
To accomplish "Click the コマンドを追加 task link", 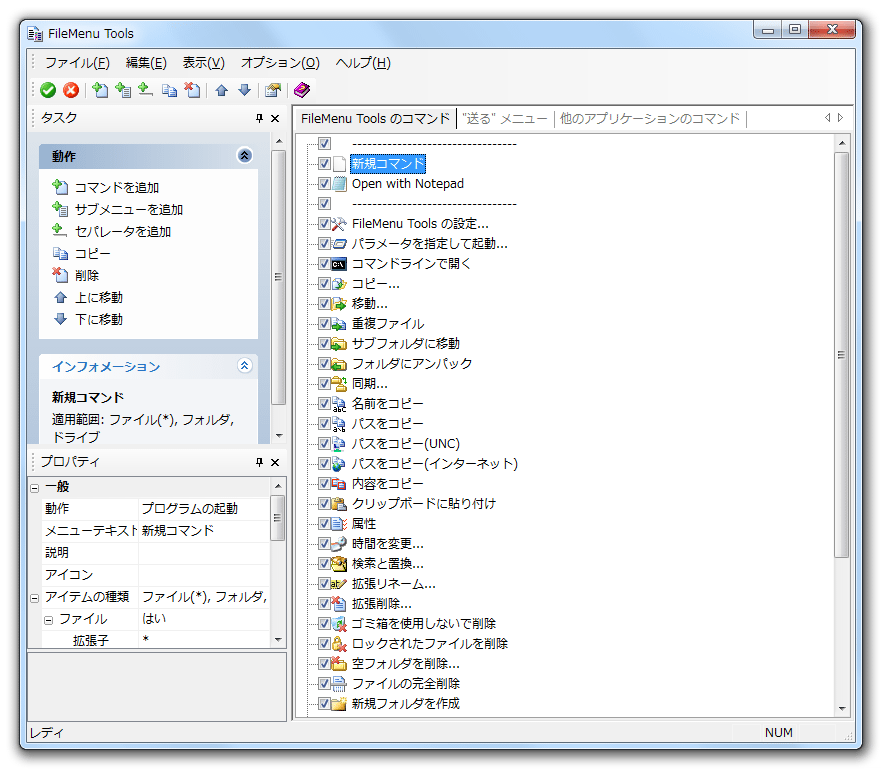I will (117, 187).
